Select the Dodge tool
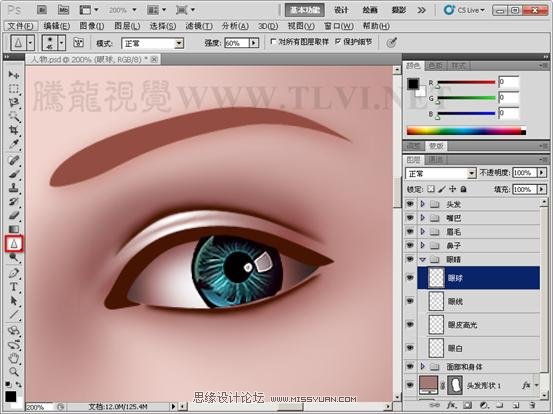Viewport: 553px width, 414px height. (14, 257)
